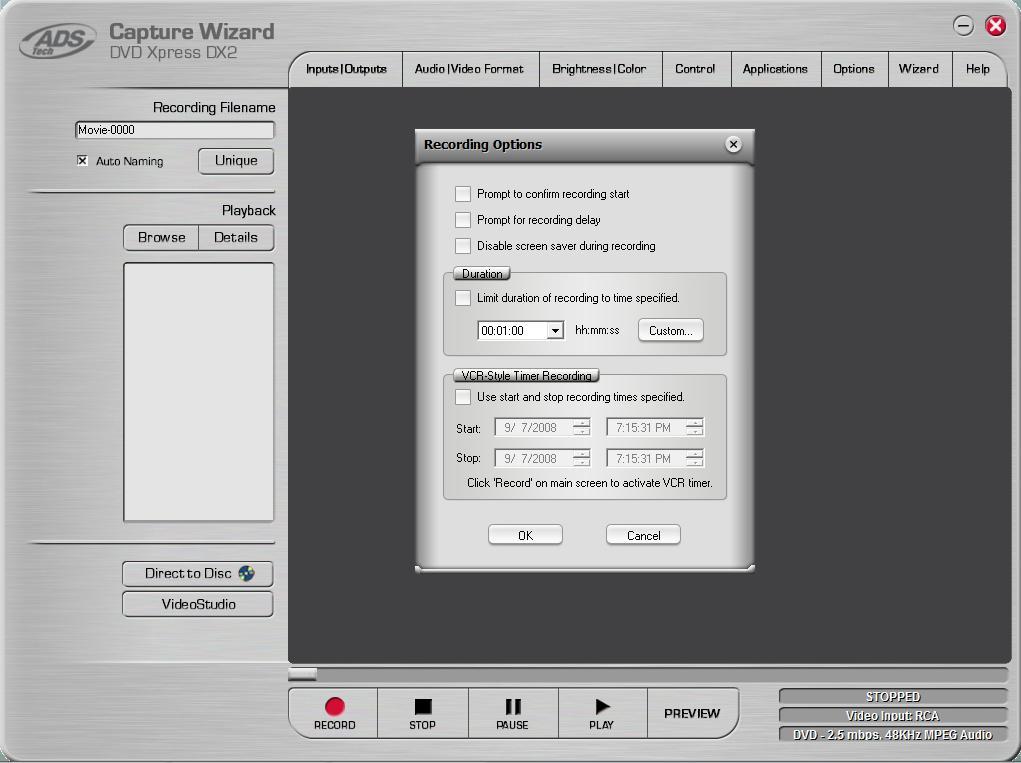
Task: Click the playback progress slider handle
Action: pos(302,674)
